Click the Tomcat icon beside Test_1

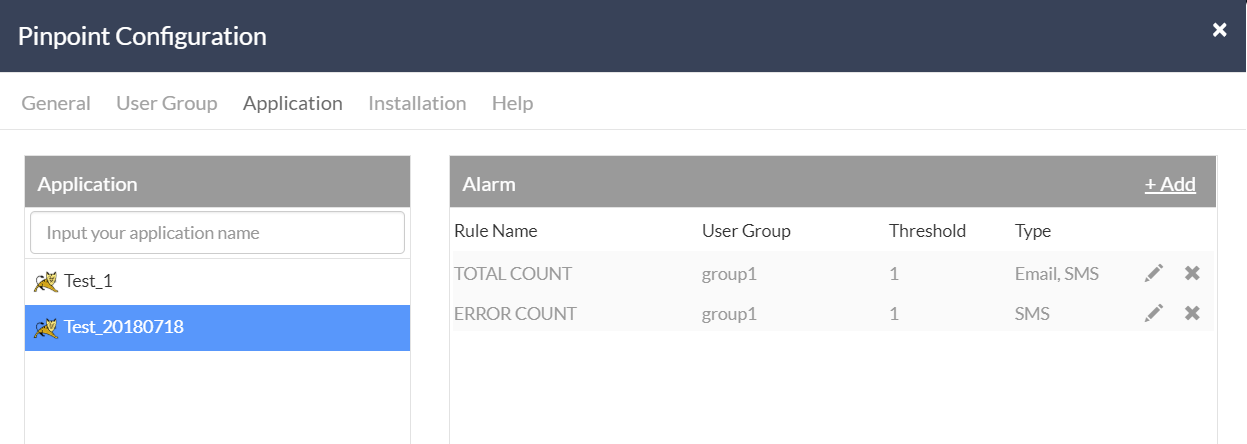(x=46, y=281)
